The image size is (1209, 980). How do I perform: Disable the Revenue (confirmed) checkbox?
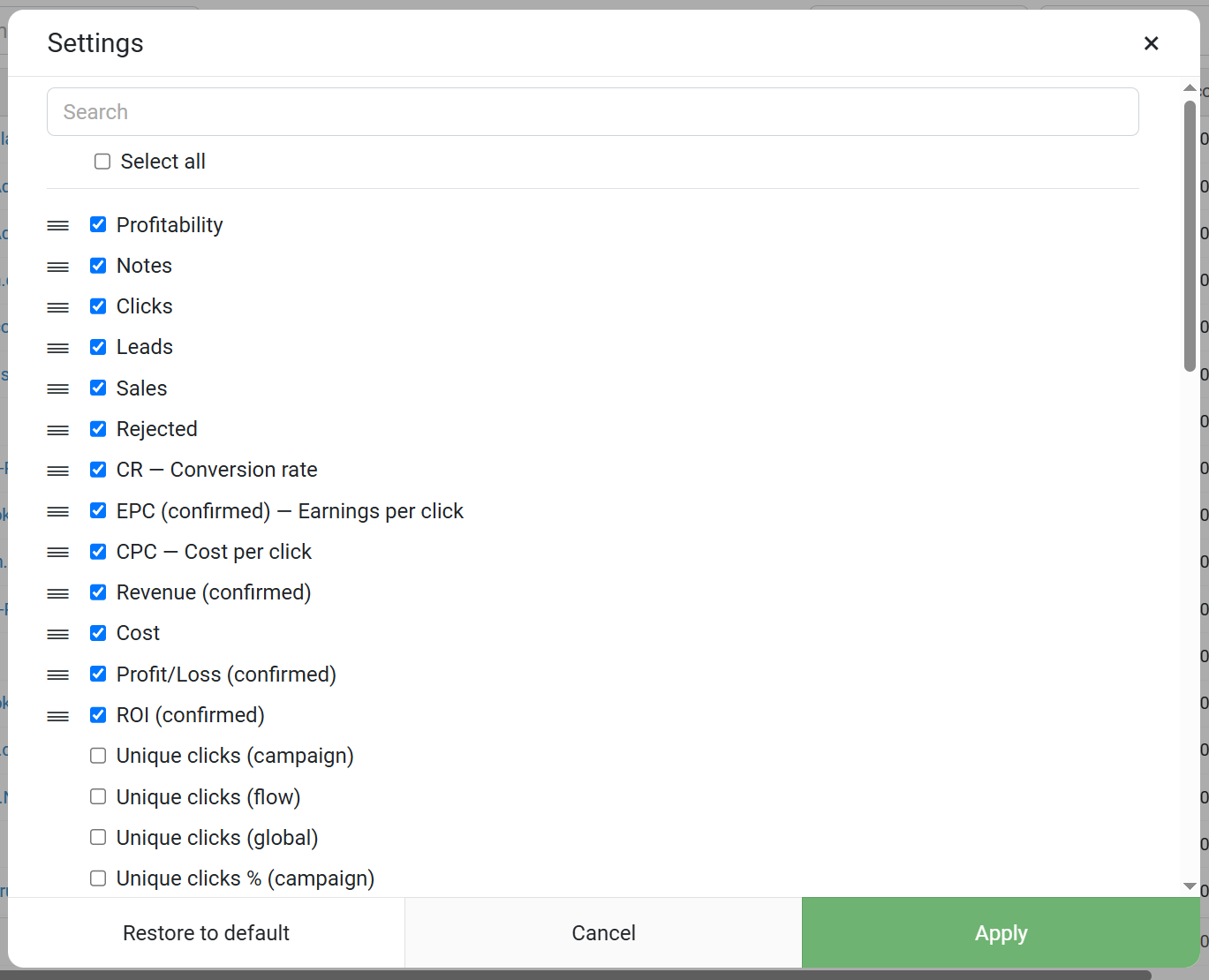point(98,592)
